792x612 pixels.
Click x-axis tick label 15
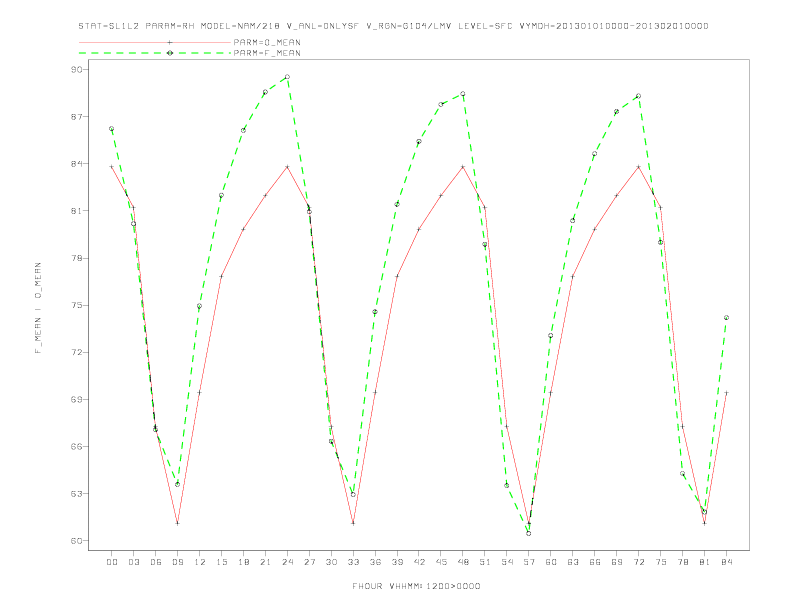(221, 562)
